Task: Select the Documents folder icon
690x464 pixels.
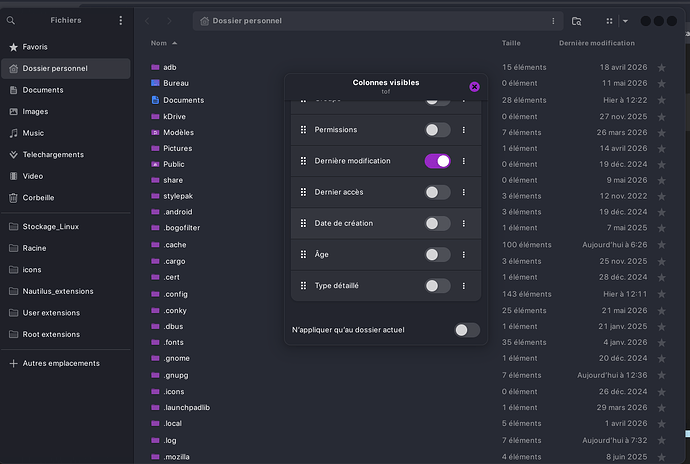Action: coord(155,100)
